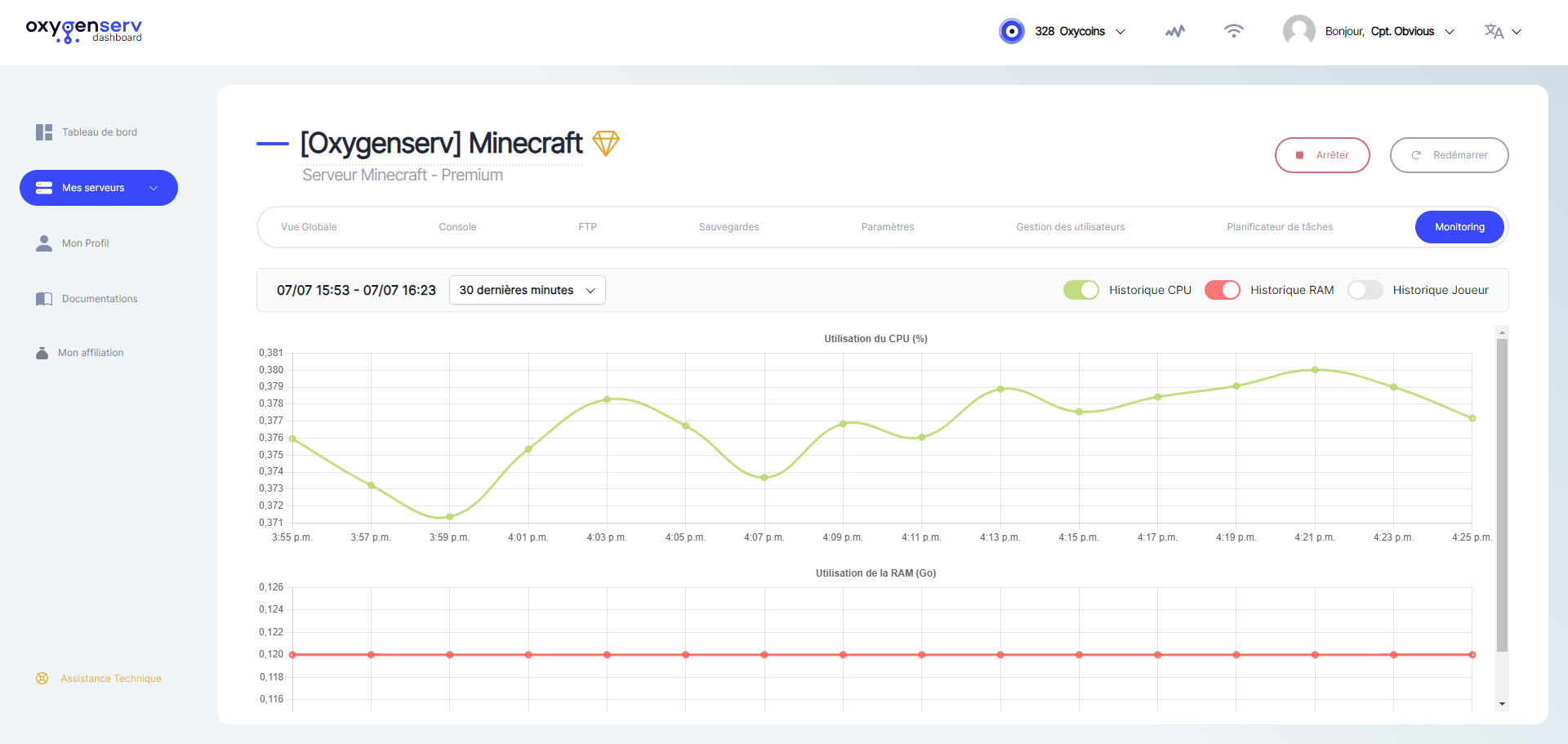Open the FTP tab

click(588, 227)
